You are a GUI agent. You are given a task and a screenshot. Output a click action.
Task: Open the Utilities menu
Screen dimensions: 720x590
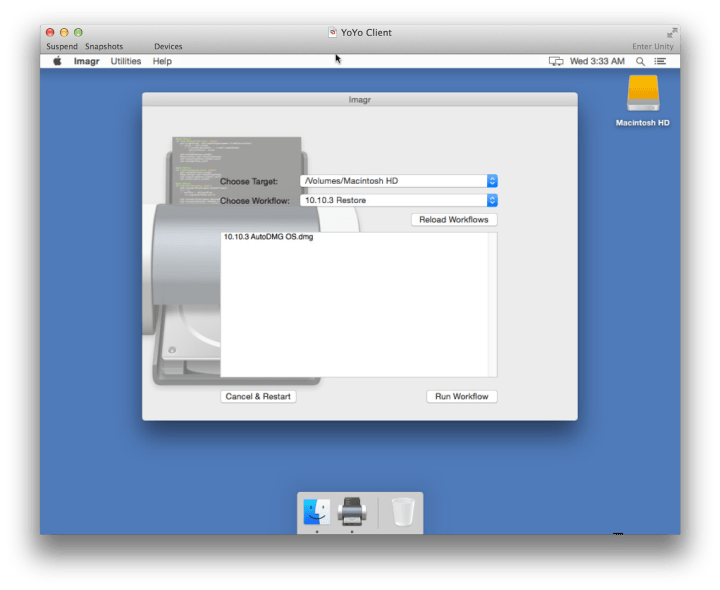click(x=125, y=61)
